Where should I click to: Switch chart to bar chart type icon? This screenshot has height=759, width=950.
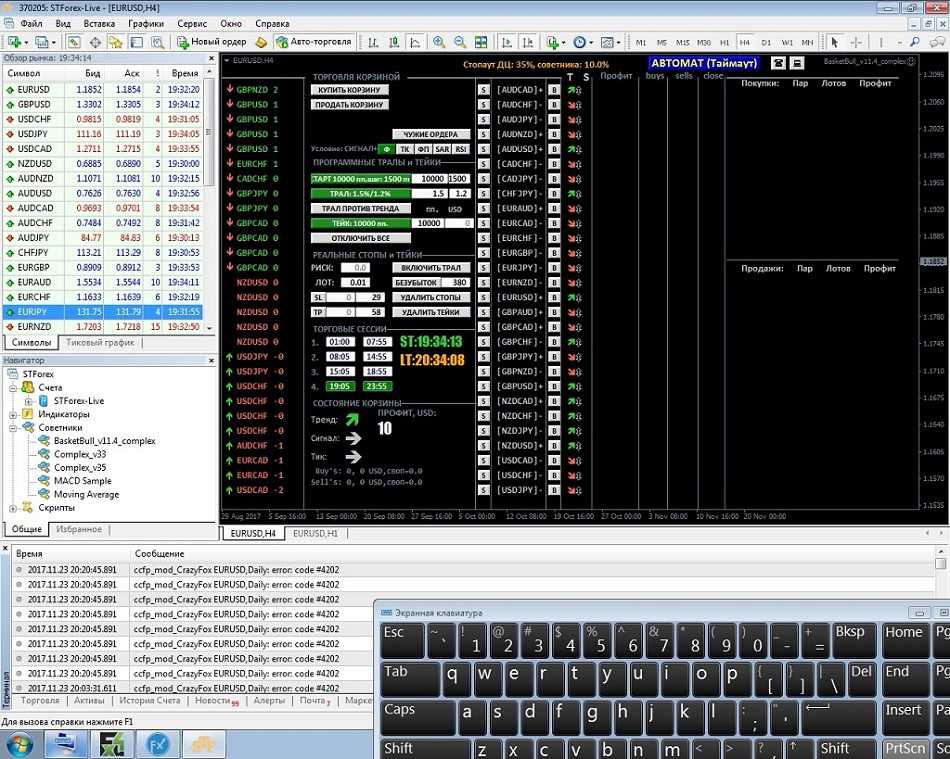373,42
